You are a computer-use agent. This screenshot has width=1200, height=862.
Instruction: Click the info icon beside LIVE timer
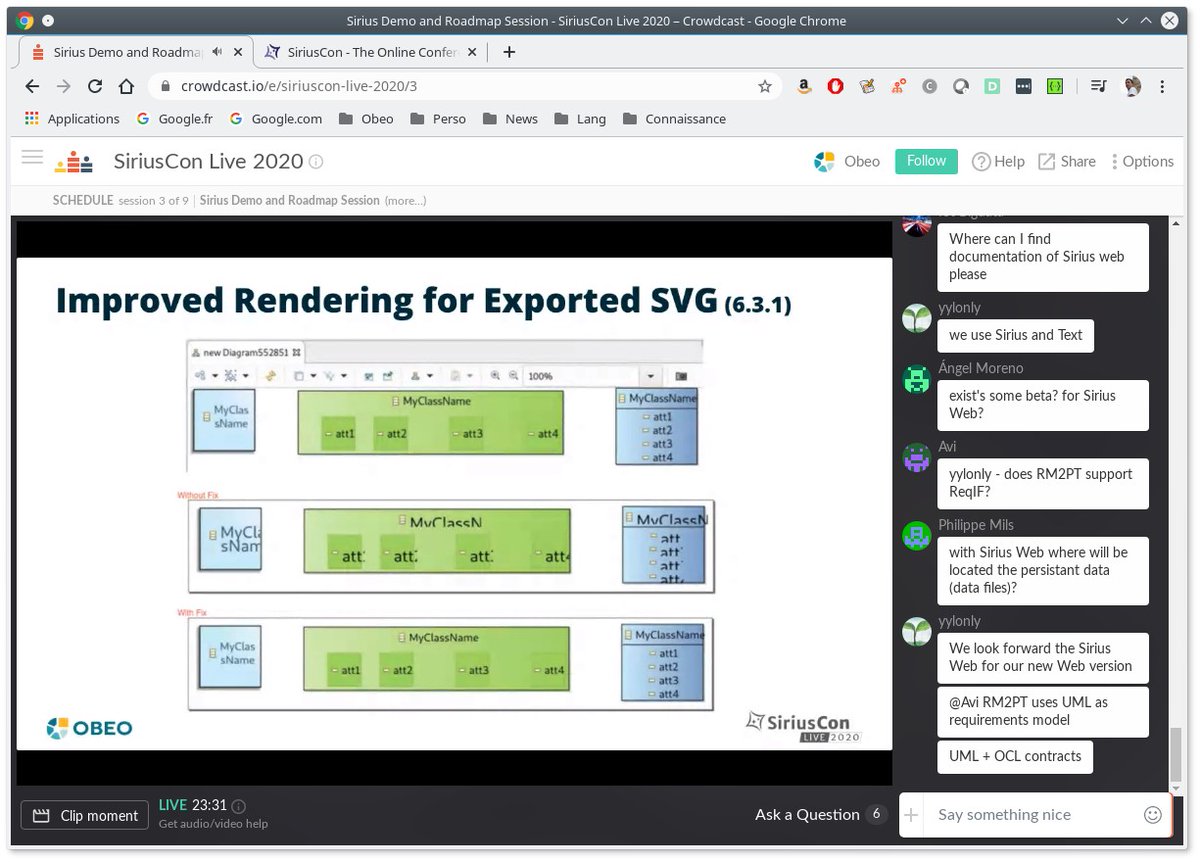coord(238,806)
